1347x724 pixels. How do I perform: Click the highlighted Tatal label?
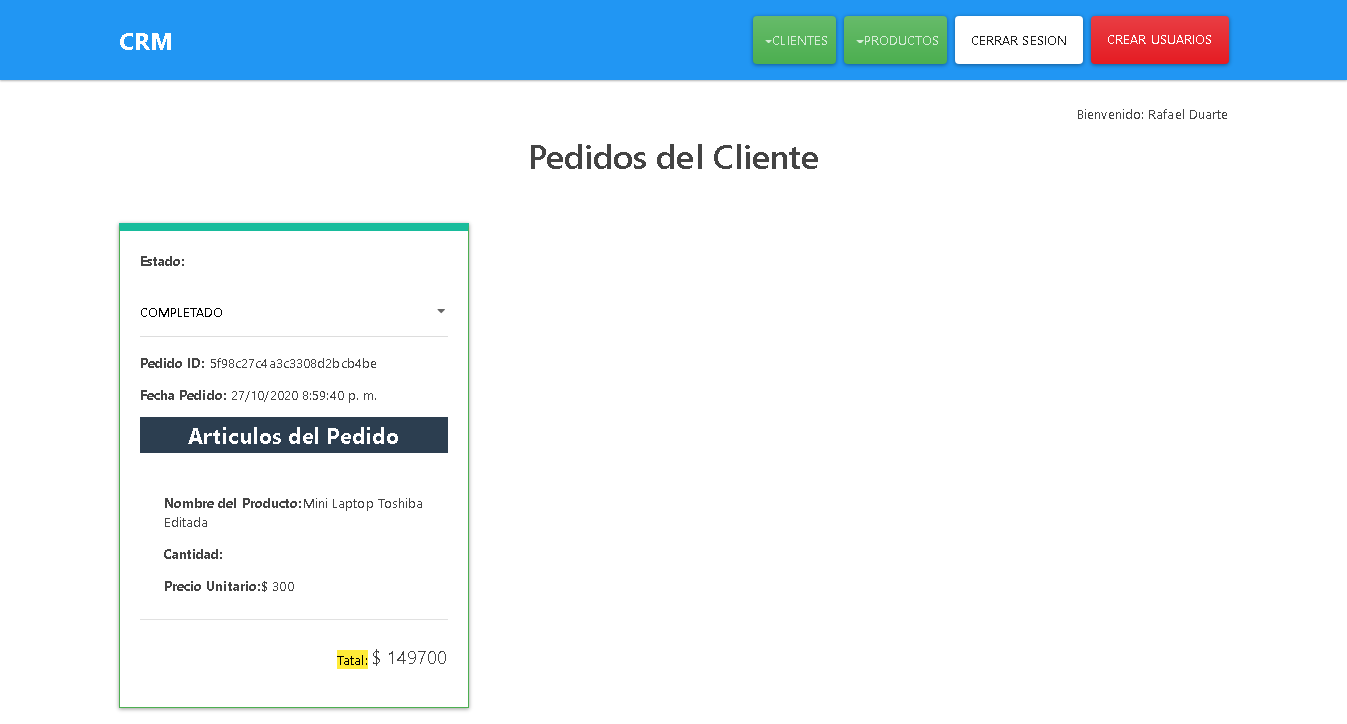[x=351, y=659]
